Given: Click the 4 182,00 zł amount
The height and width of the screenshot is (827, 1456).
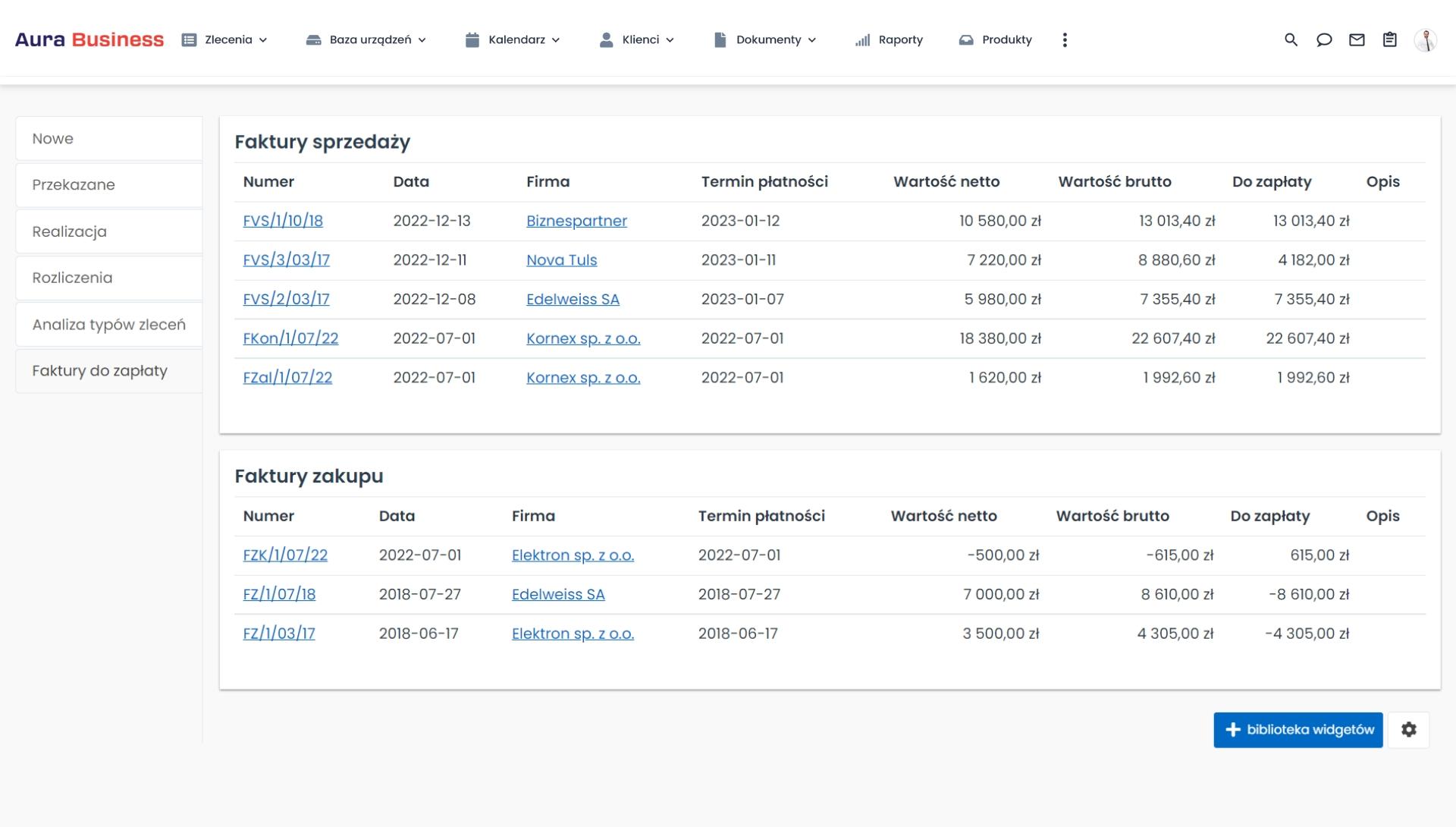Looking at the screenshot, I should [1313, 259].
